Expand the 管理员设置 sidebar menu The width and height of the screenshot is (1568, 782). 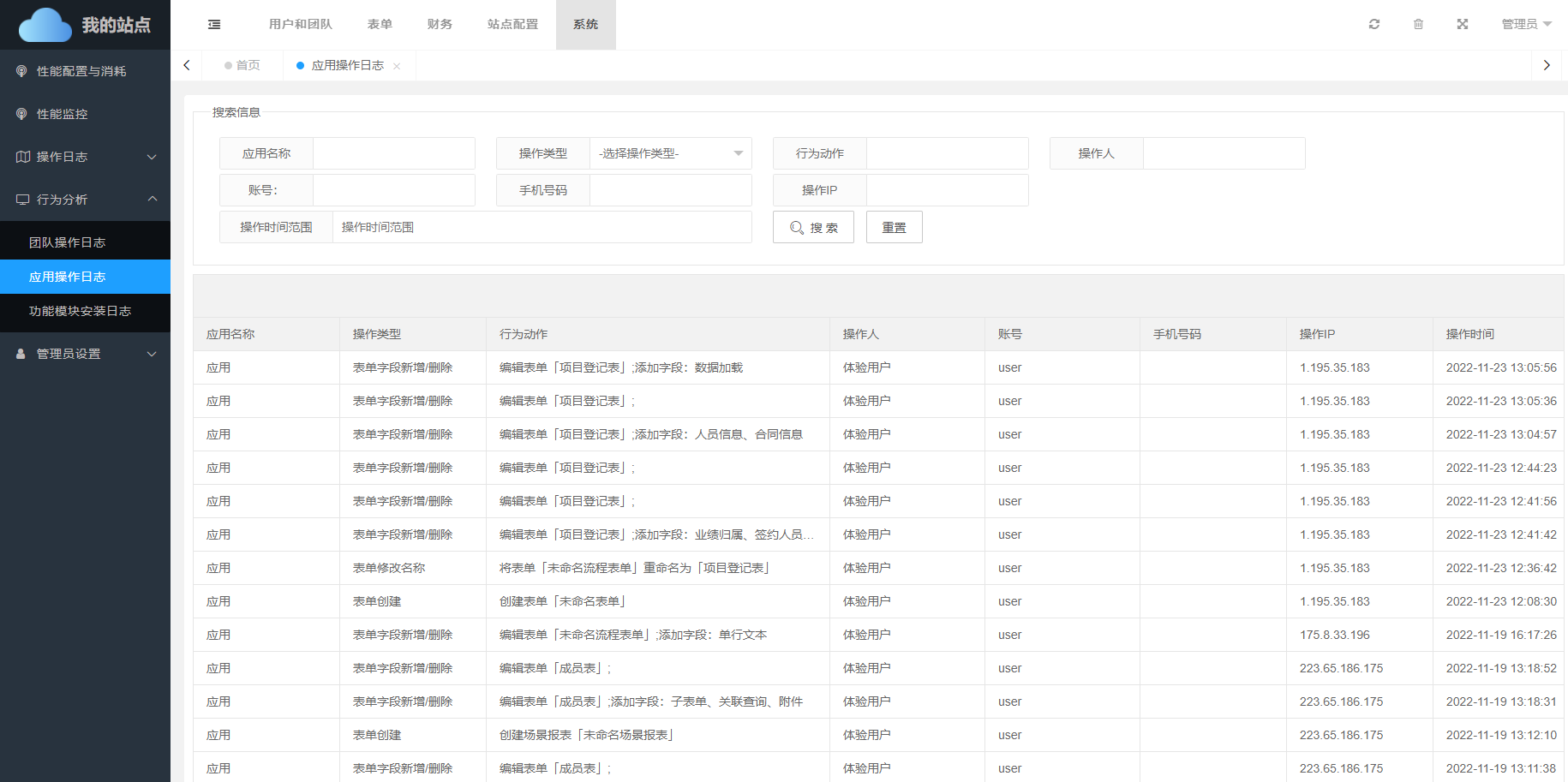85,354
